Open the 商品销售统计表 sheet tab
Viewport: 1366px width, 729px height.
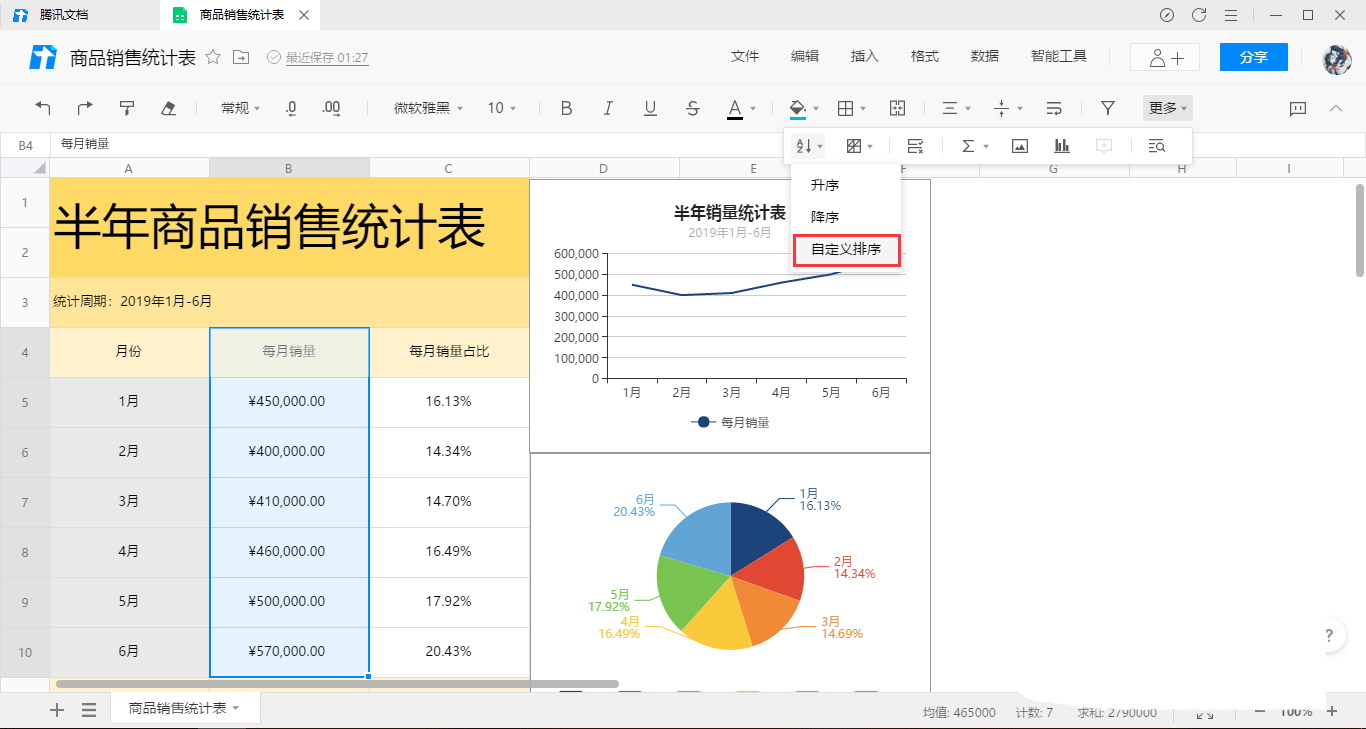pos(185,708)
